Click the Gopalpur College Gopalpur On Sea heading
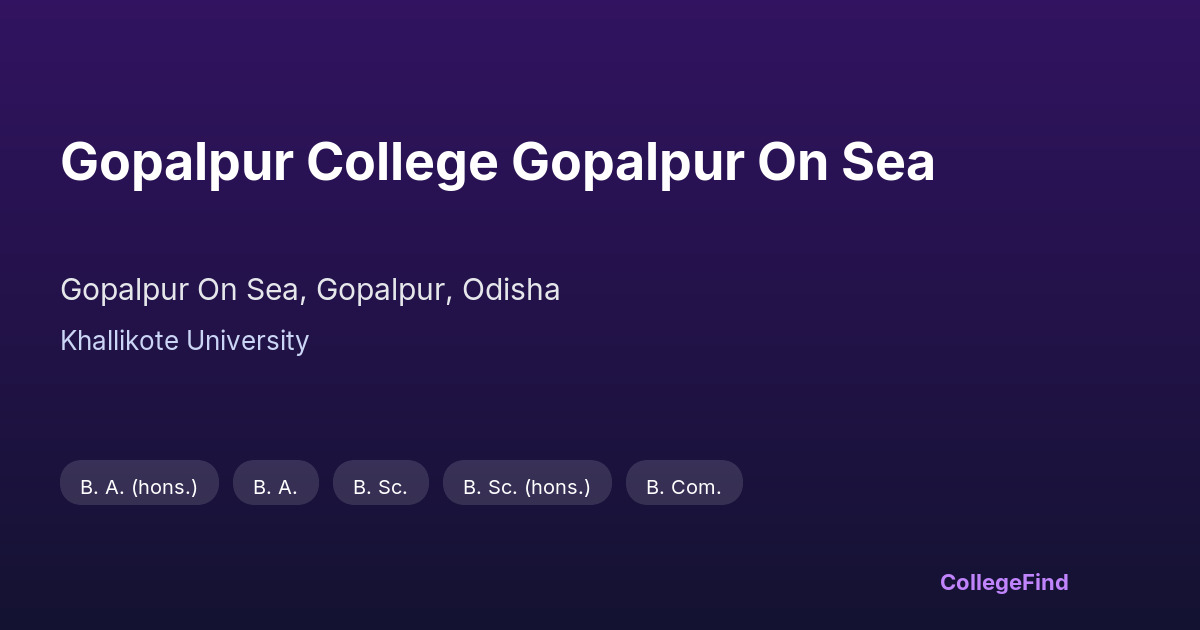 (497, 162)
